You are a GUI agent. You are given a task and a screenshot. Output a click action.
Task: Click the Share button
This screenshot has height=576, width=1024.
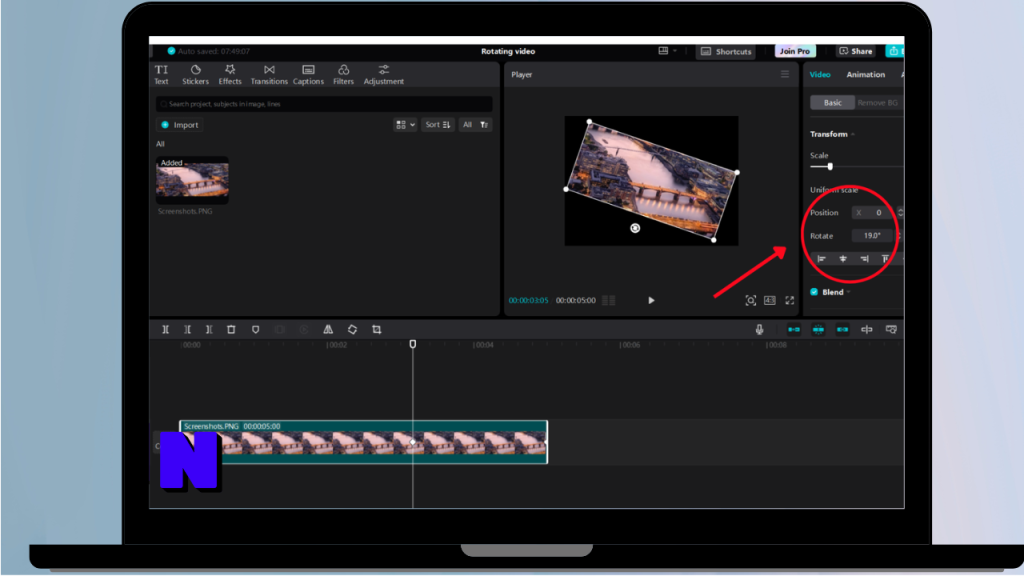856,51
